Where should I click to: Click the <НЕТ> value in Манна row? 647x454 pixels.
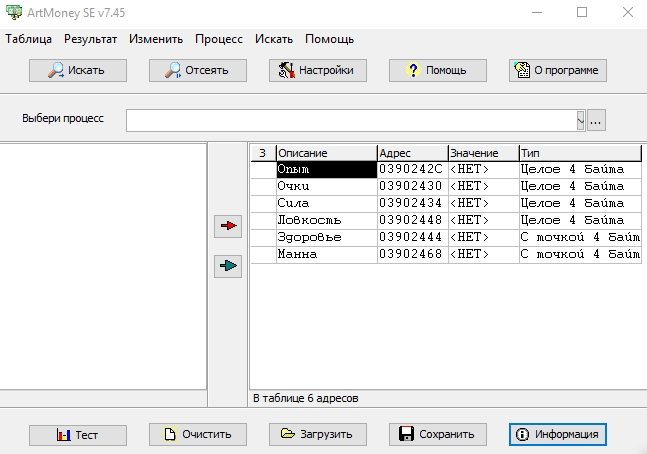[x=484, y=254]
